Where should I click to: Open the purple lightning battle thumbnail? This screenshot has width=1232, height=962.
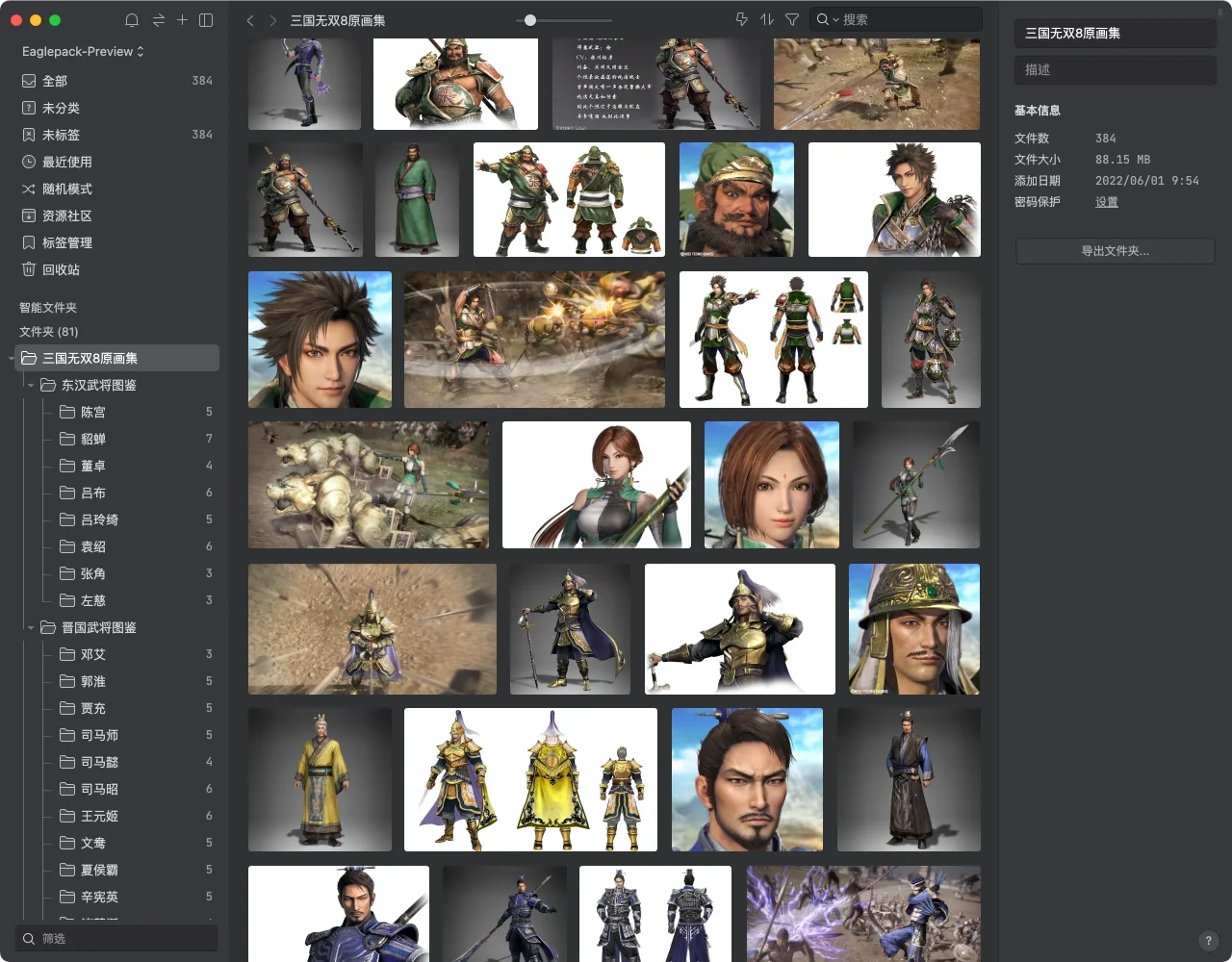[x=863, y=914]
